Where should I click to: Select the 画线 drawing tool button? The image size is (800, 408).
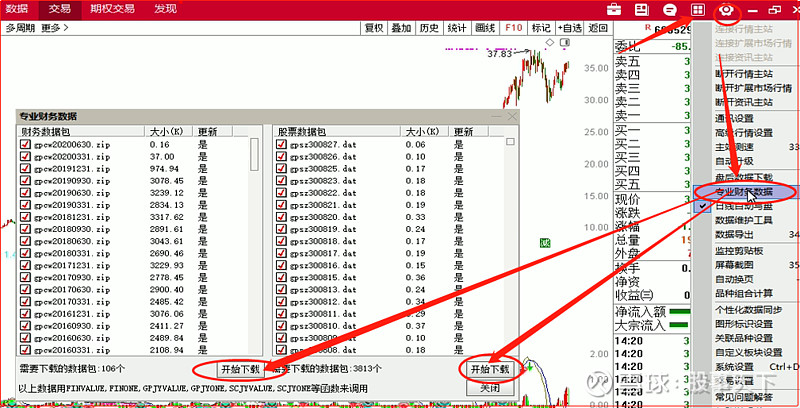[x=485, y=28]
